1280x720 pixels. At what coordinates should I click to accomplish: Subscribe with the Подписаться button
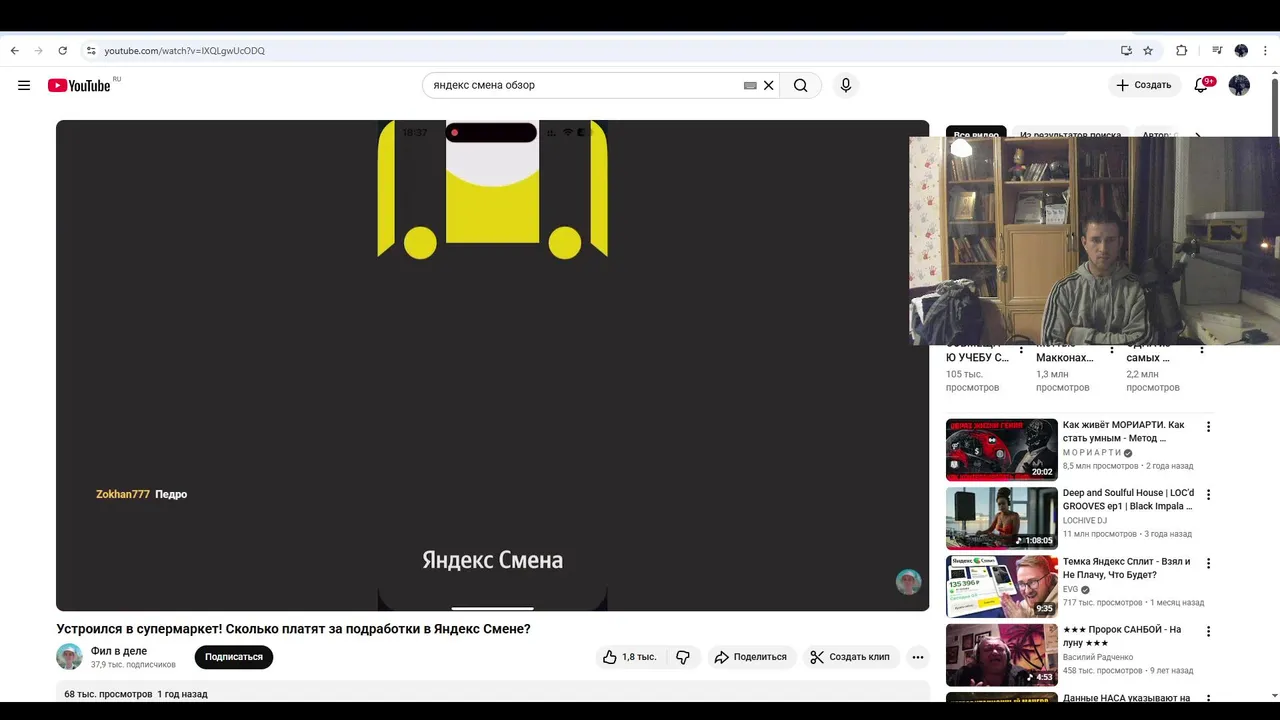coord(234,657)
